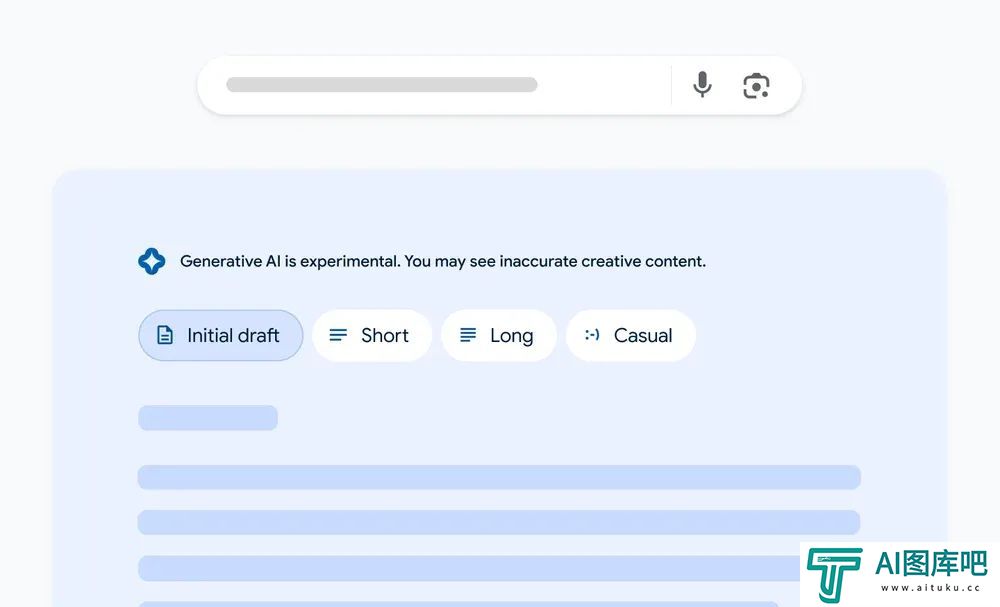1000x607 pixels.
Task: Click the AI图库吧 watermark text
Action: pyautogui.click(x=931, y=563)
